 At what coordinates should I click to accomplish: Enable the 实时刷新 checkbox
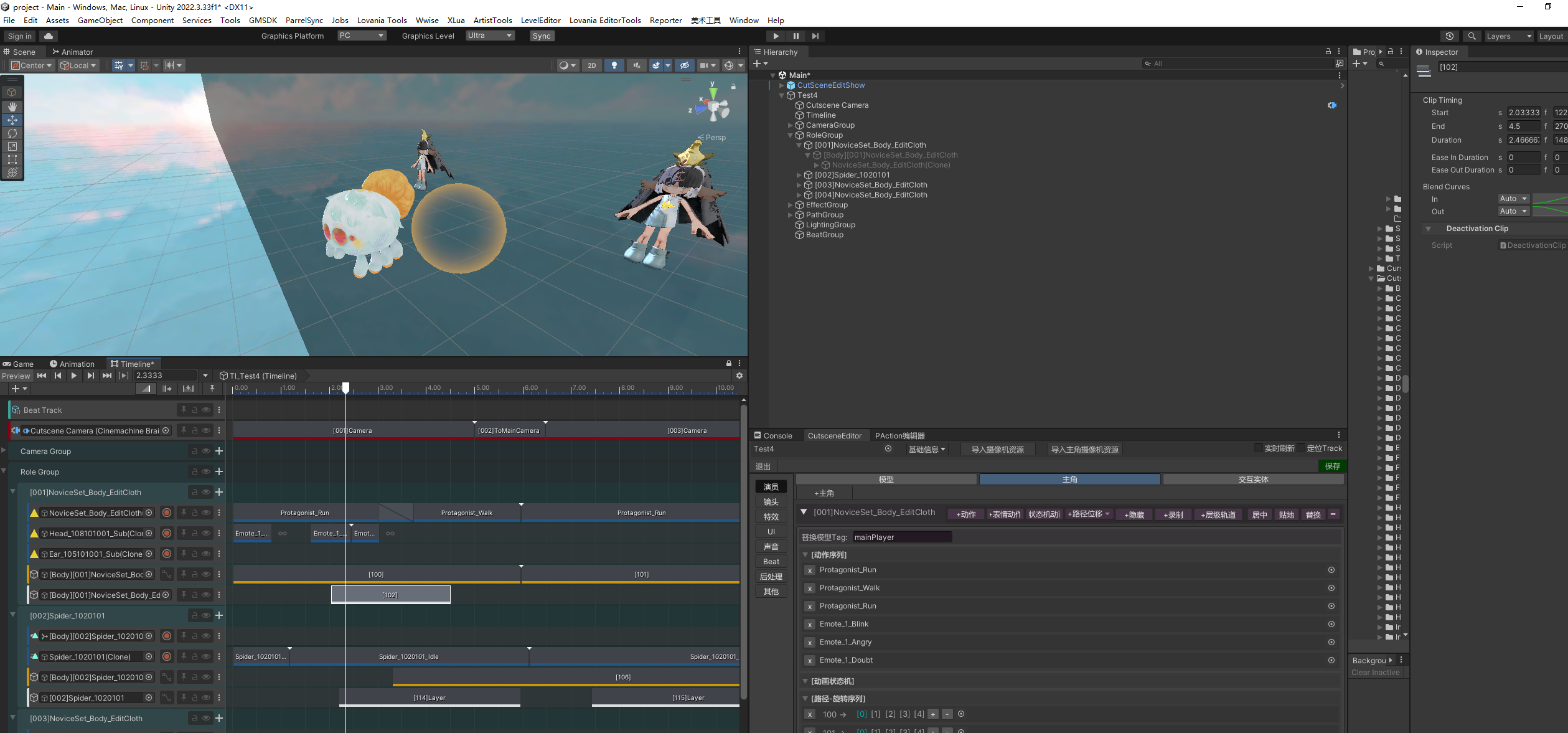(1259, 448)
